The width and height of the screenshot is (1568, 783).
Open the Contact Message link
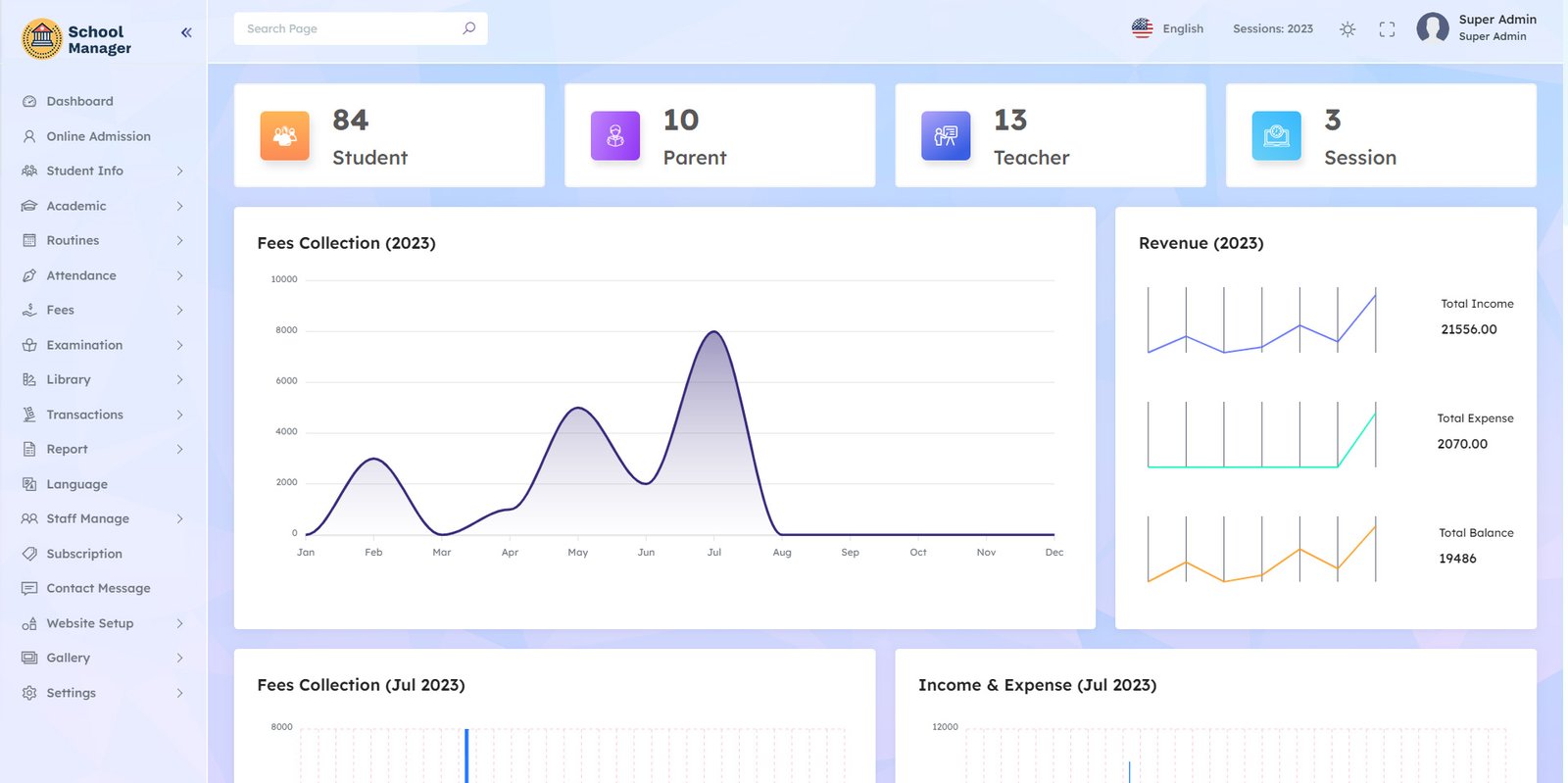[98, 588]
